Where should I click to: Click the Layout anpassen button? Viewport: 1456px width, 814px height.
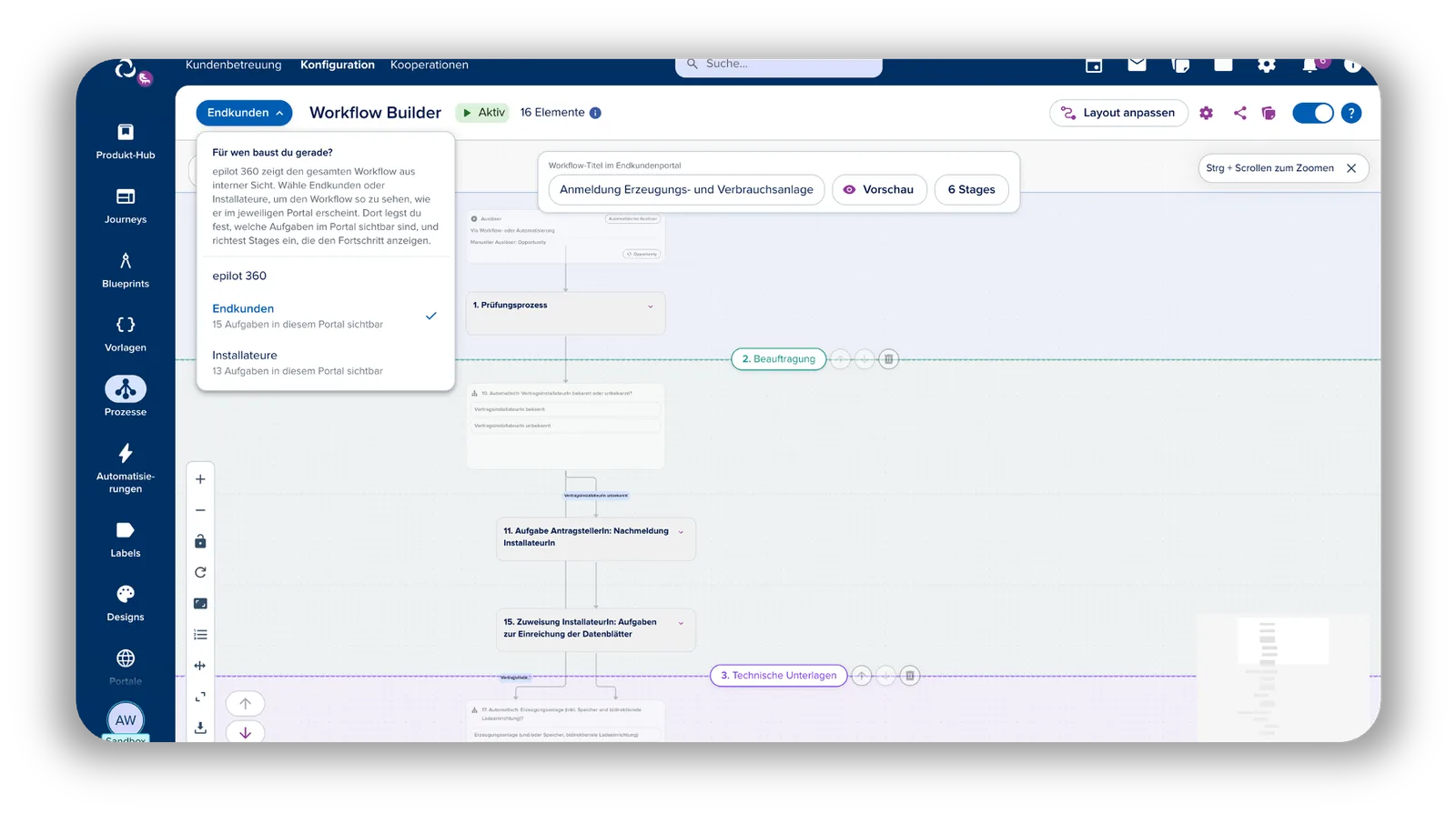tap(1118, 113)
